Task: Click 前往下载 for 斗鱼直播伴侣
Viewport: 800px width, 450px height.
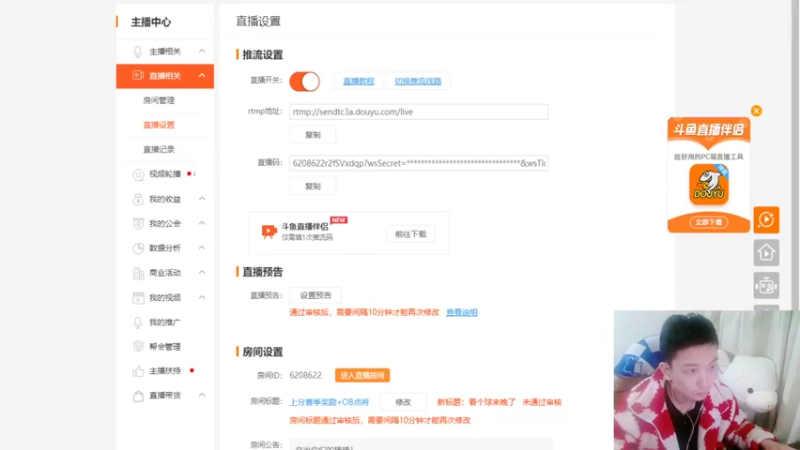Action: [x=411, y=234]
